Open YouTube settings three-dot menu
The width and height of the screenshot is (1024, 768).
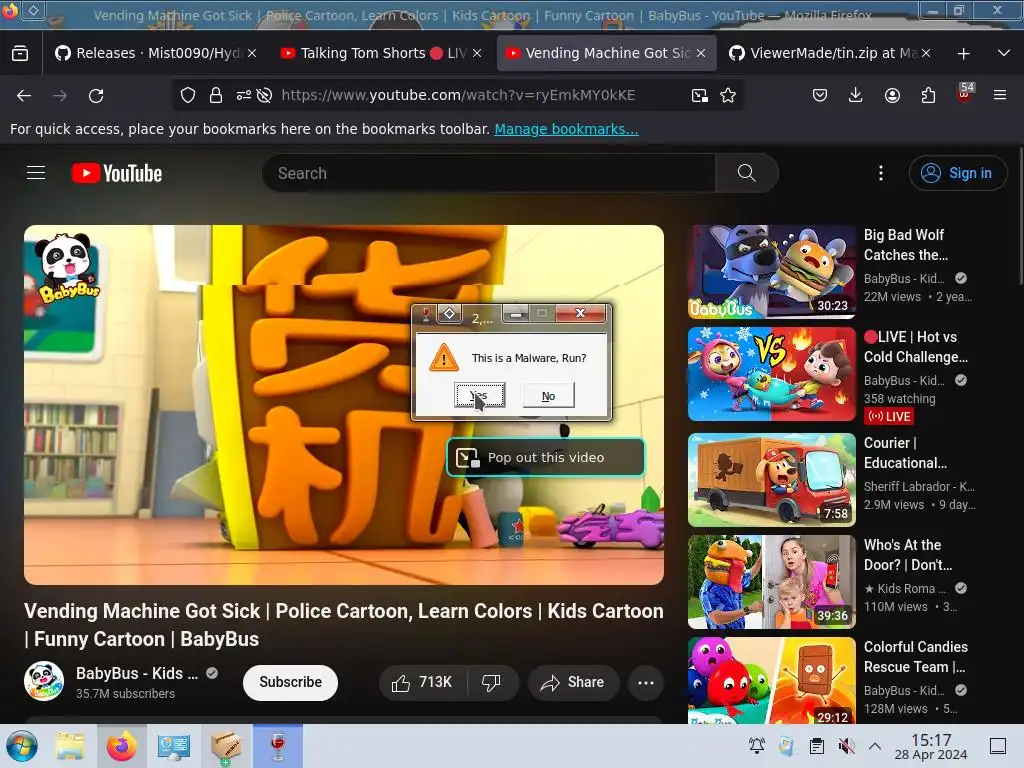[x=881, y=173]
